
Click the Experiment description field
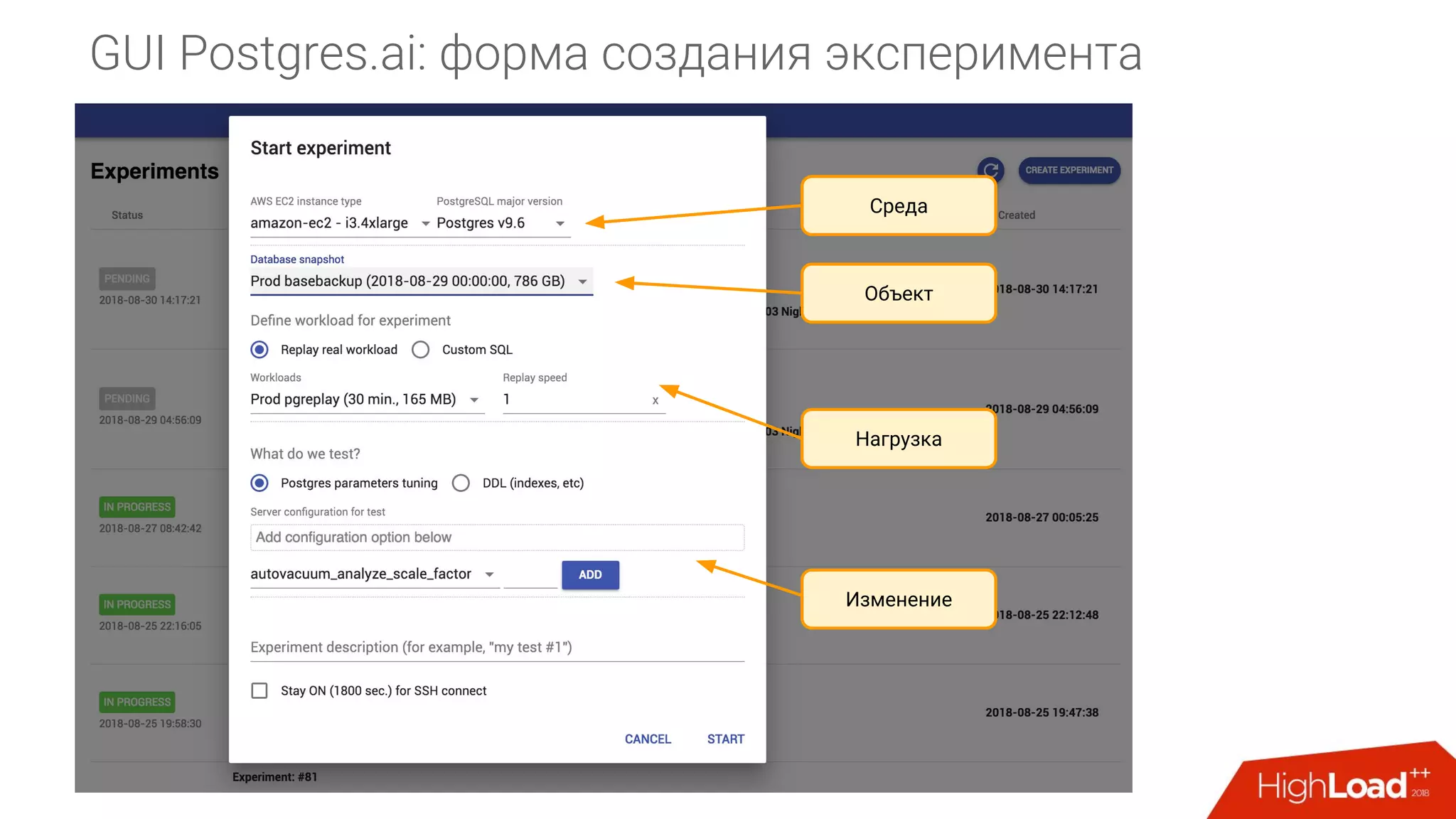pyautogui.click(x=497, y=648)
